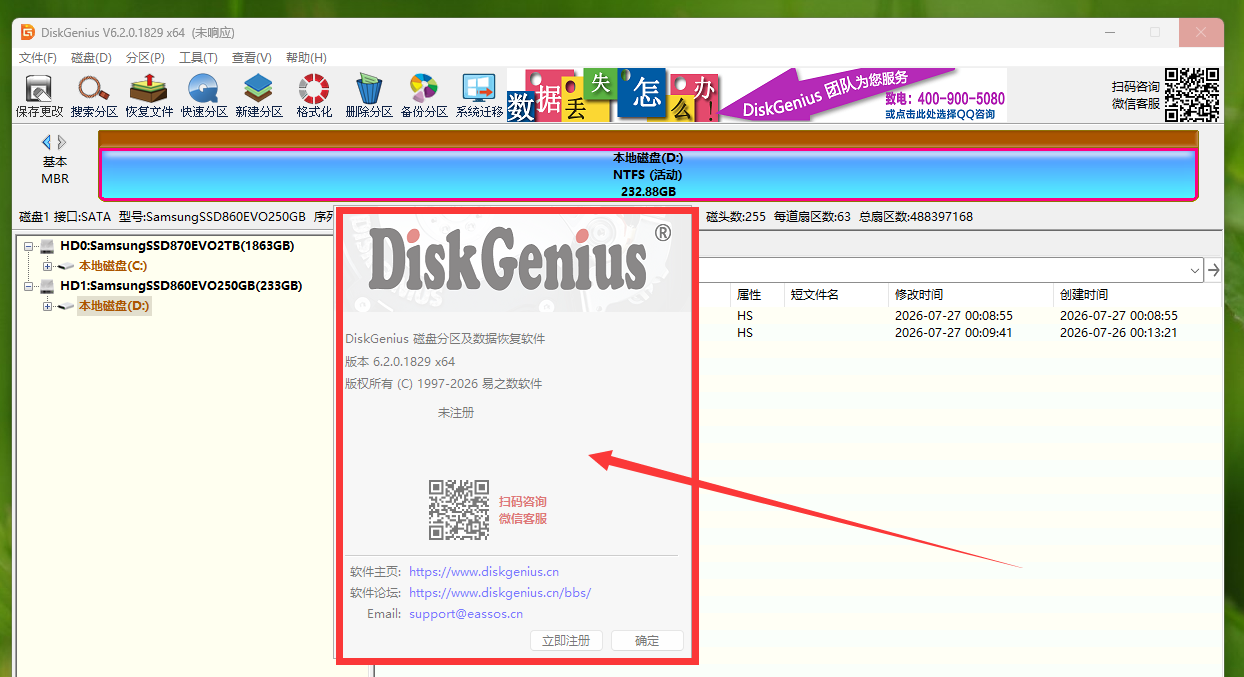This screenshot has width=1244, height=677.
Task: Sort by the 属性 column header
Action: coord(749,295)
